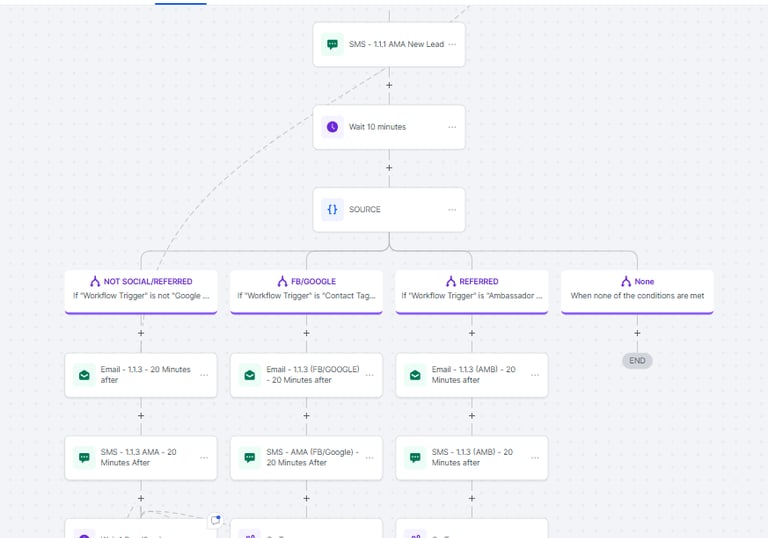
Task: Click the NOT SOCIAL/REFERRED branch icon
Action: pyautogui.click(x=95, y=281)
